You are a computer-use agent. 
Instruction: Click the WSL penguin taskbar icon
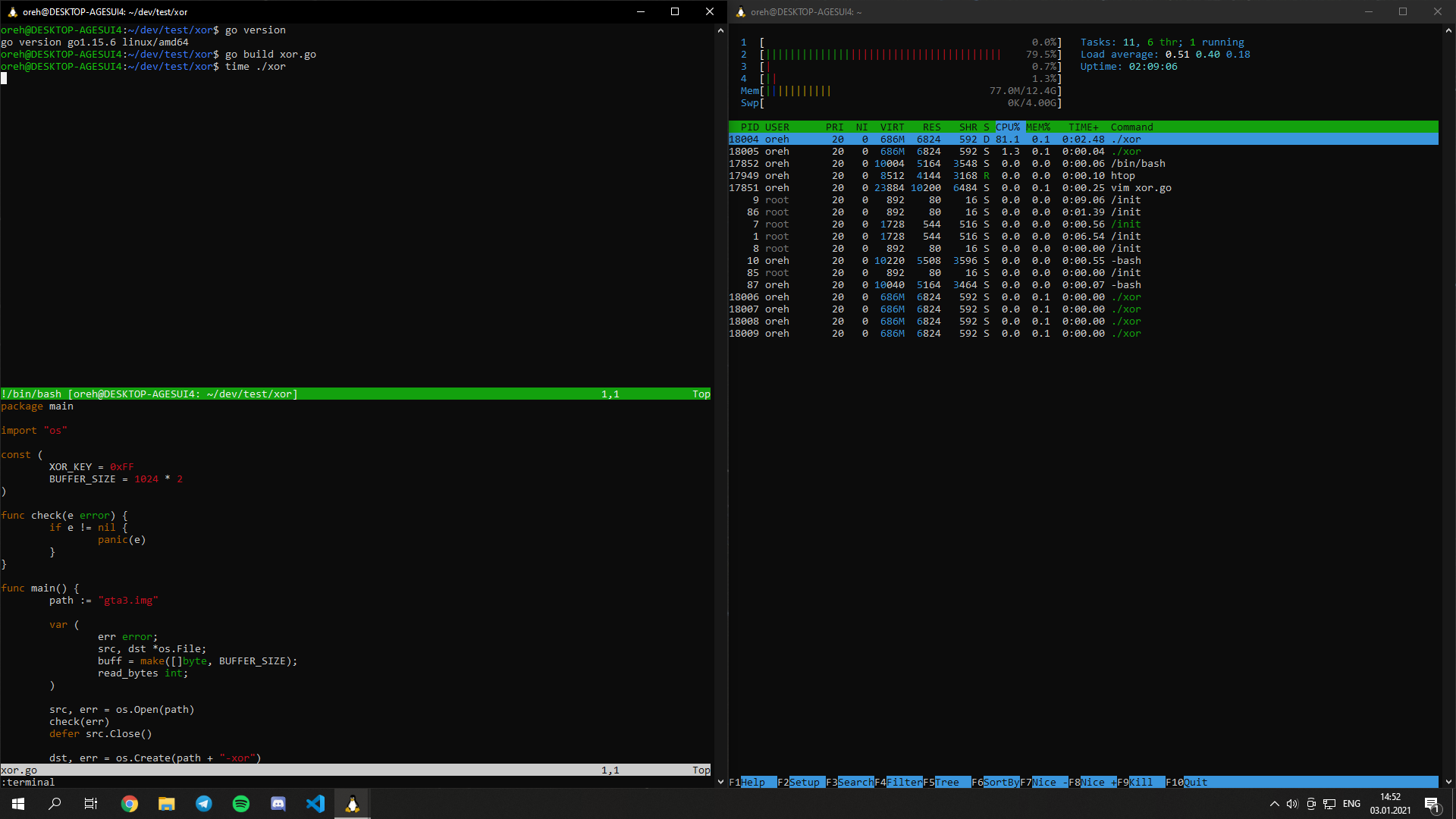[x=353, y=804]
